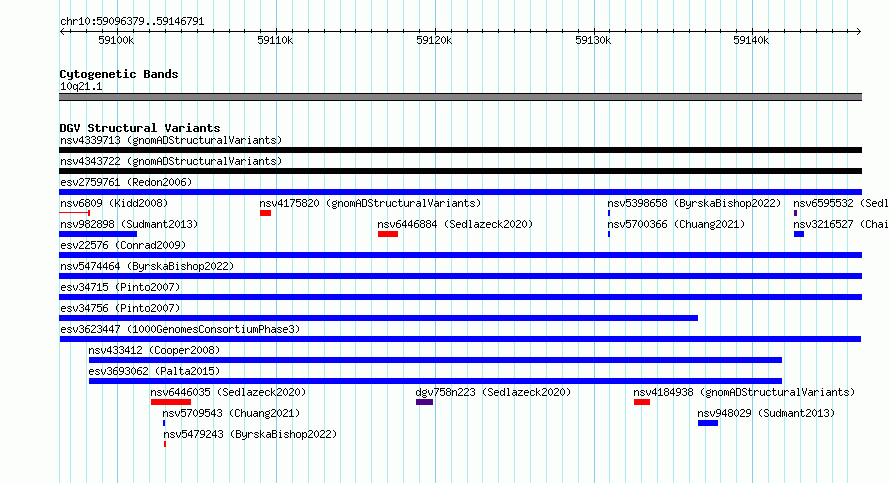
Task: Select nsv5479243 (ByrskaBishop2022) label
Action: 250,434
